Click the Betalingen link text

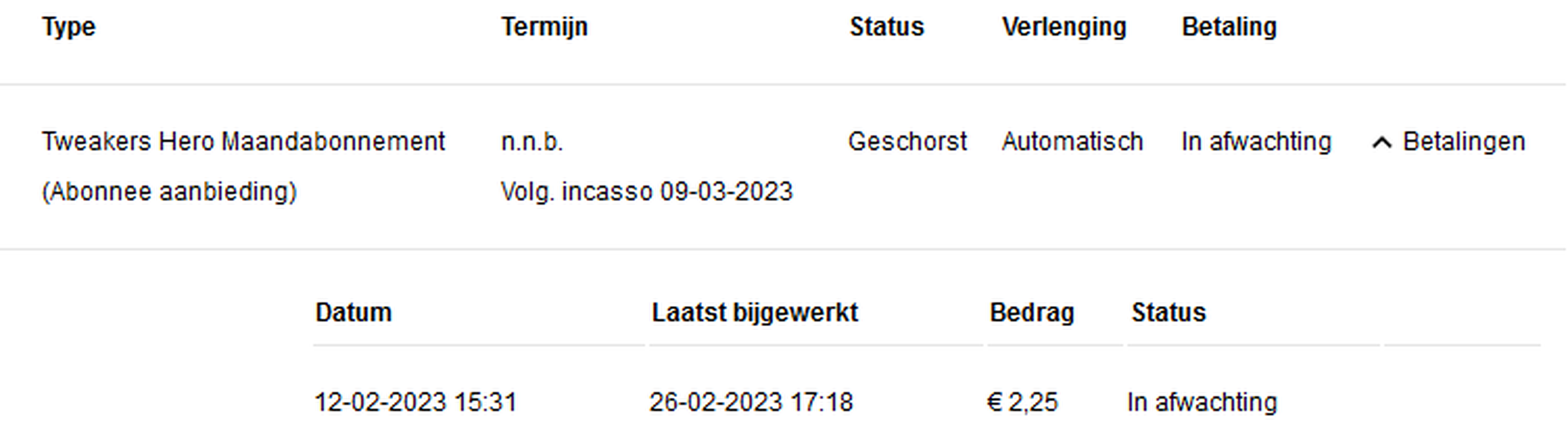pyautogui.click(x=1463, y=142)
